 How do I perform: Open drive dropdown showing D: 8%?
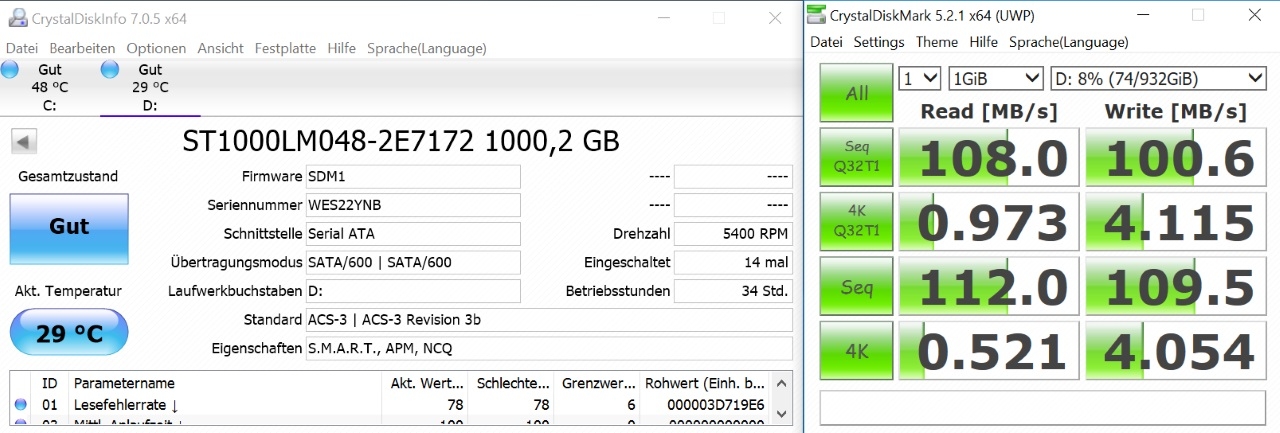[x=1159, y=78]
